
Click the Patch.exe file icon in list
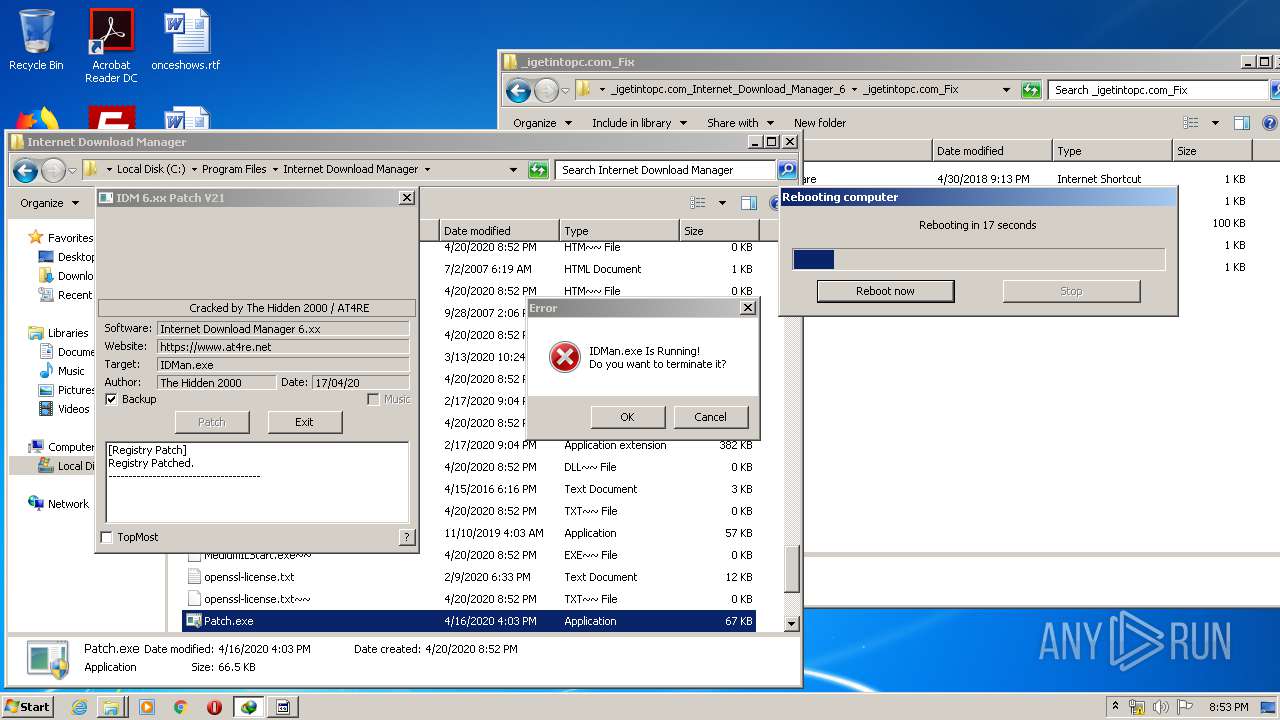pos(194,621)
